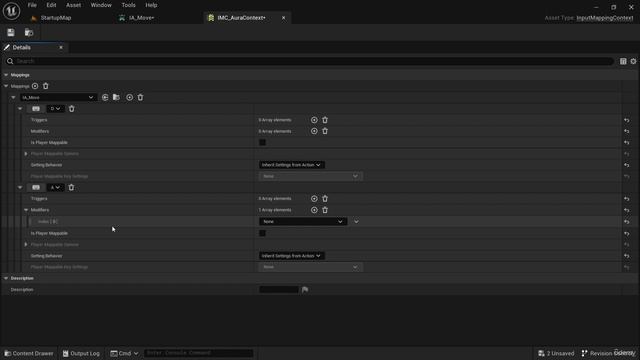This screenshot has height=360, width=640.
Task: Clear Modifiers array for the D key
Action: point(325,131)
